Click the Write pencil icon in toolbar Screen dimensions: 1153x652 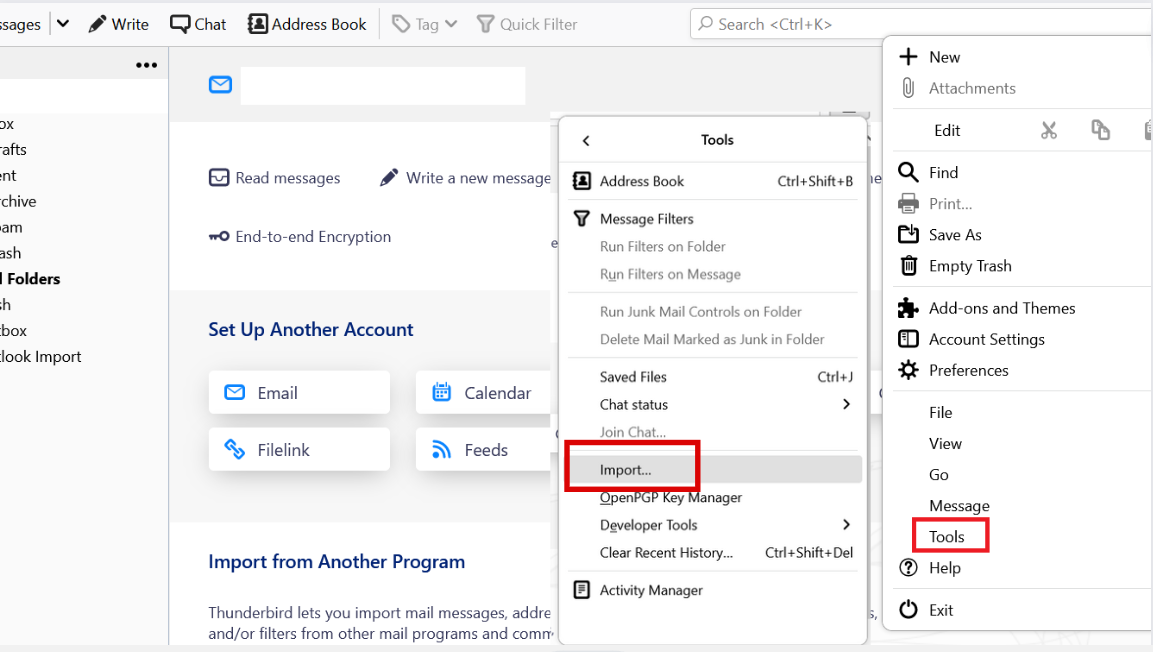(97, 24)
